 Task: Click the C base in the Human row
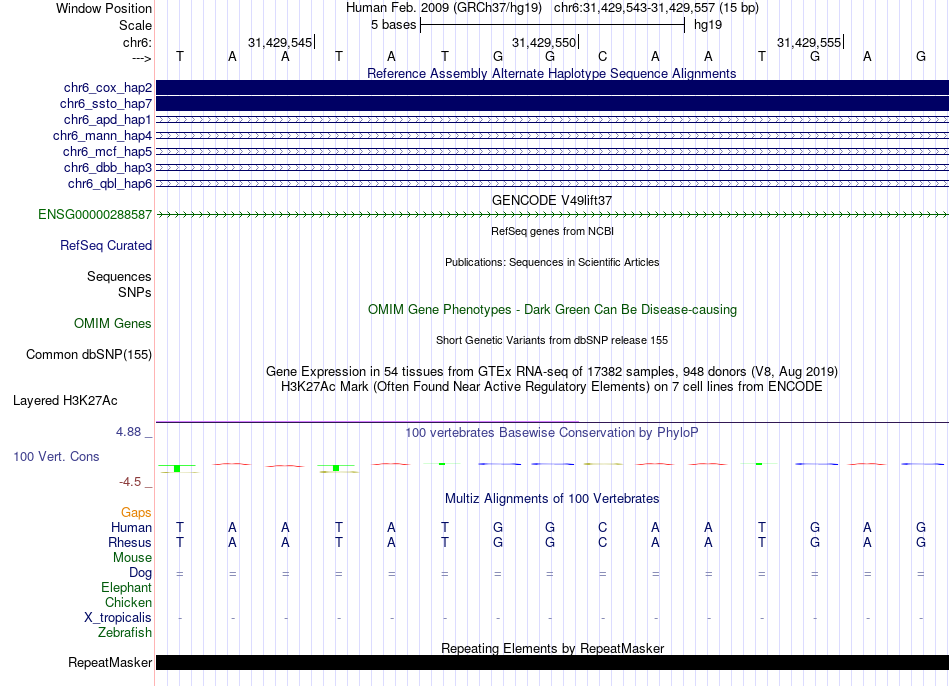pos(602,528)
